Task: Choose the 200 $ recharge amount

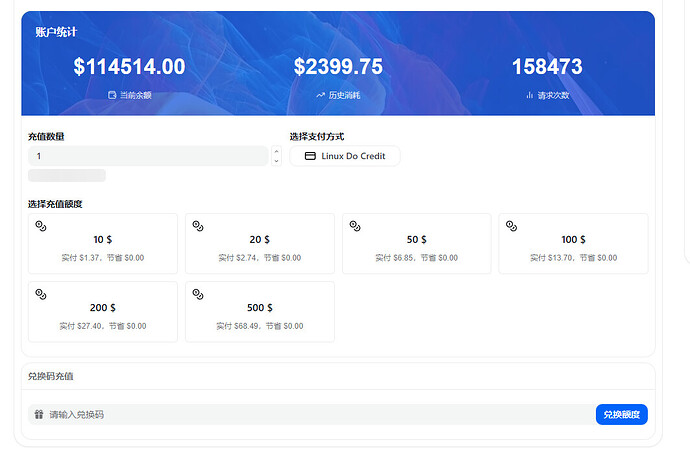Action: pos(103,312)
